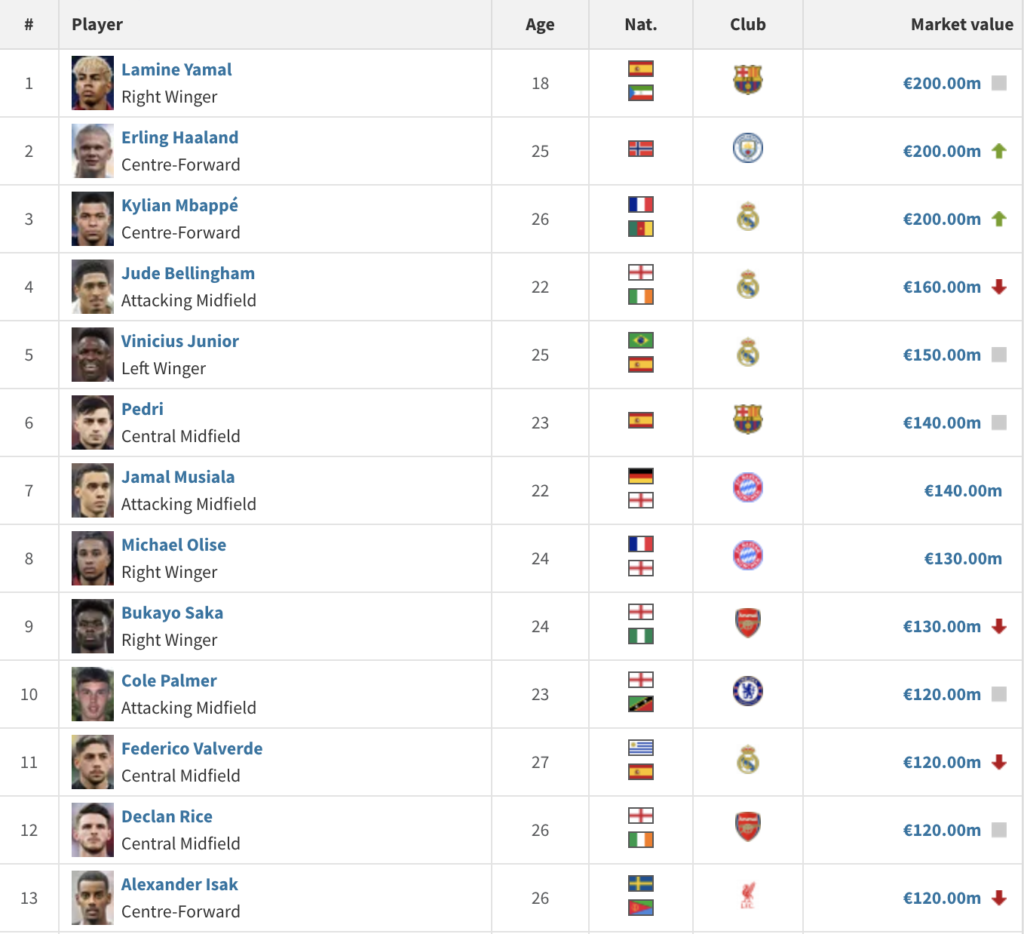1024x934 pixels.
Task: Click Arsenal crest in Bukayo Saka row
Action: [x=747, y=624]
